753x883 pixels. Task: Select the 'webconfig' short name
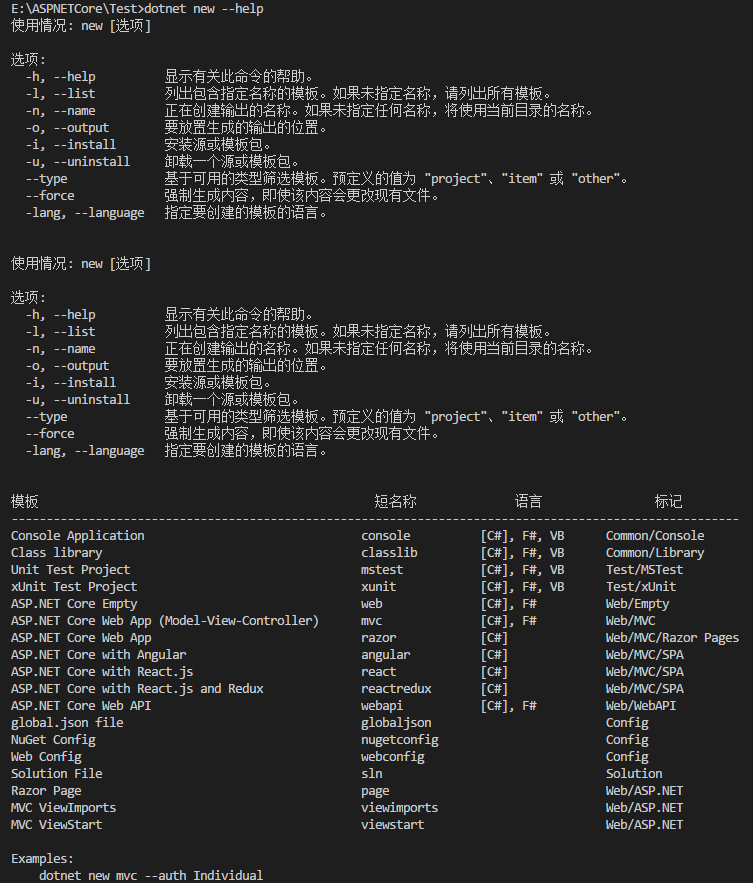click(393, 756)
